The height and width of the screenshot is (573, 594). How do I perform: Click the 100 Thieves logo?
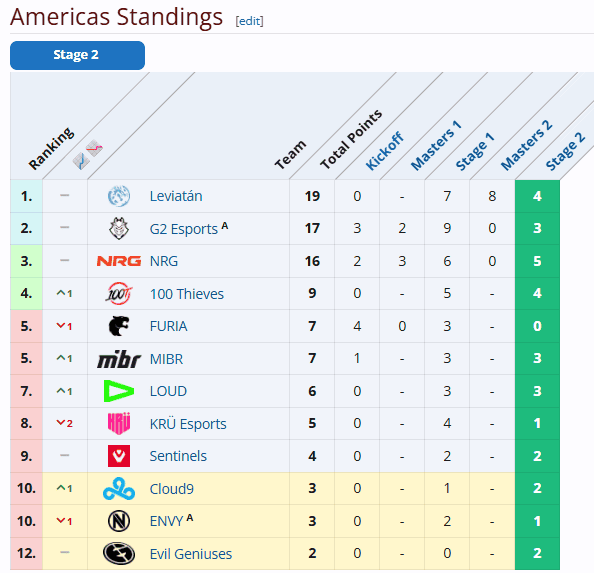coord(119,294)
